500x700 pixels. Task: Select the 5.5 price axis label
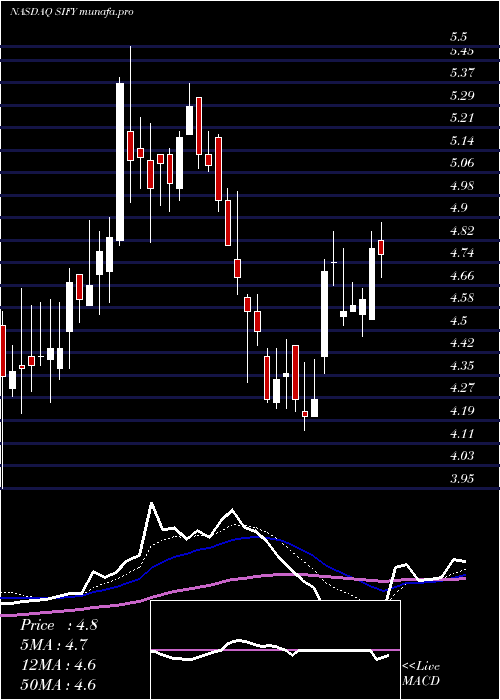(459, 37)
